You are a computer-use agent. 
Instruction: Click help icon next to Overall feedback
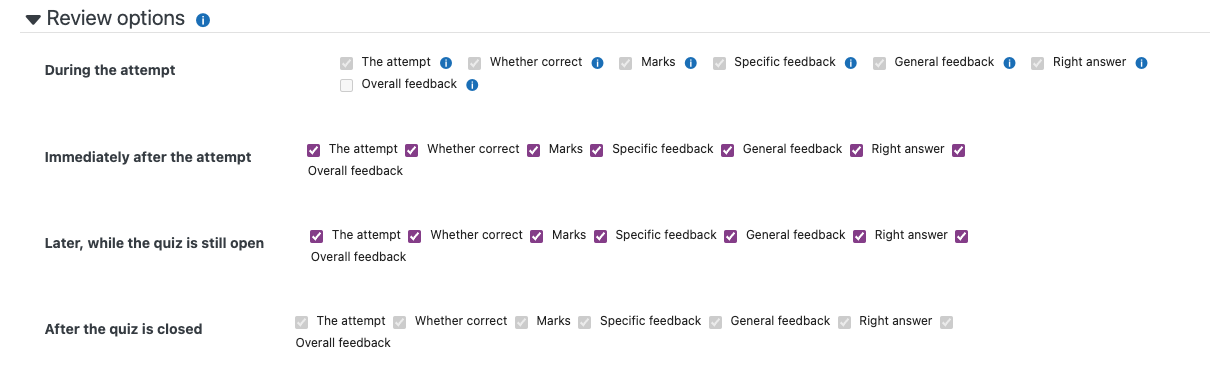pyautogui.click(x=472, y=85)
